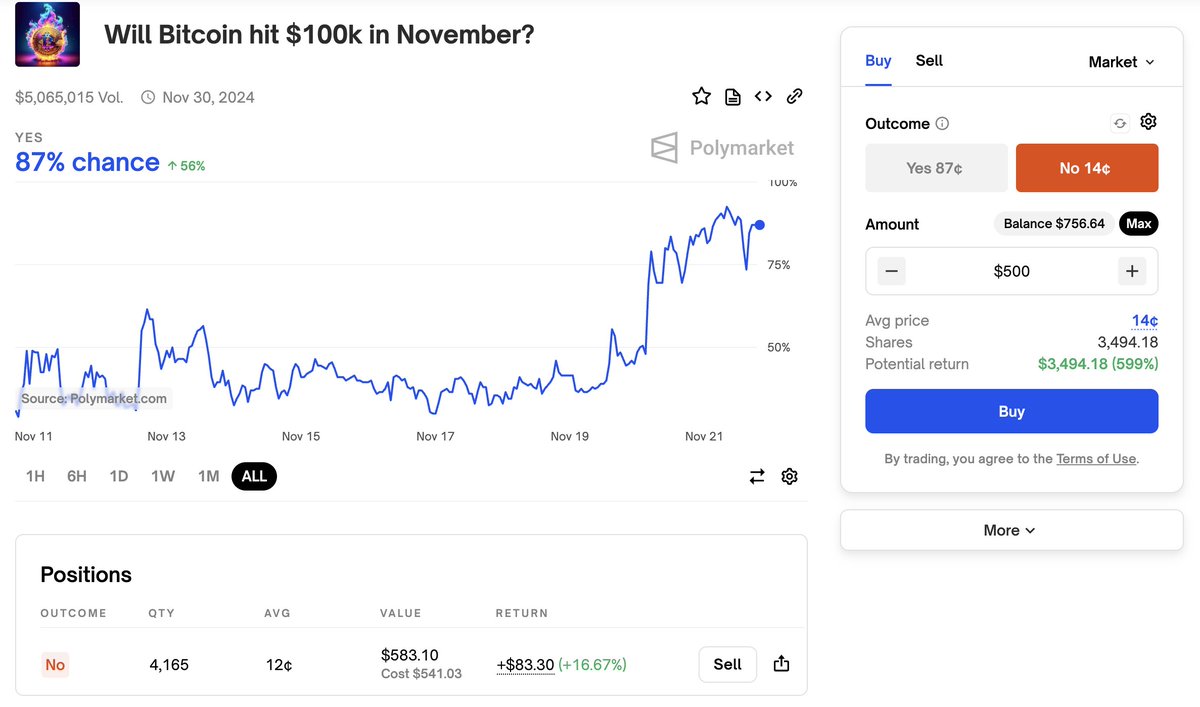
Task: Click the 4,165 quantity value
Action: pos(168,665)
